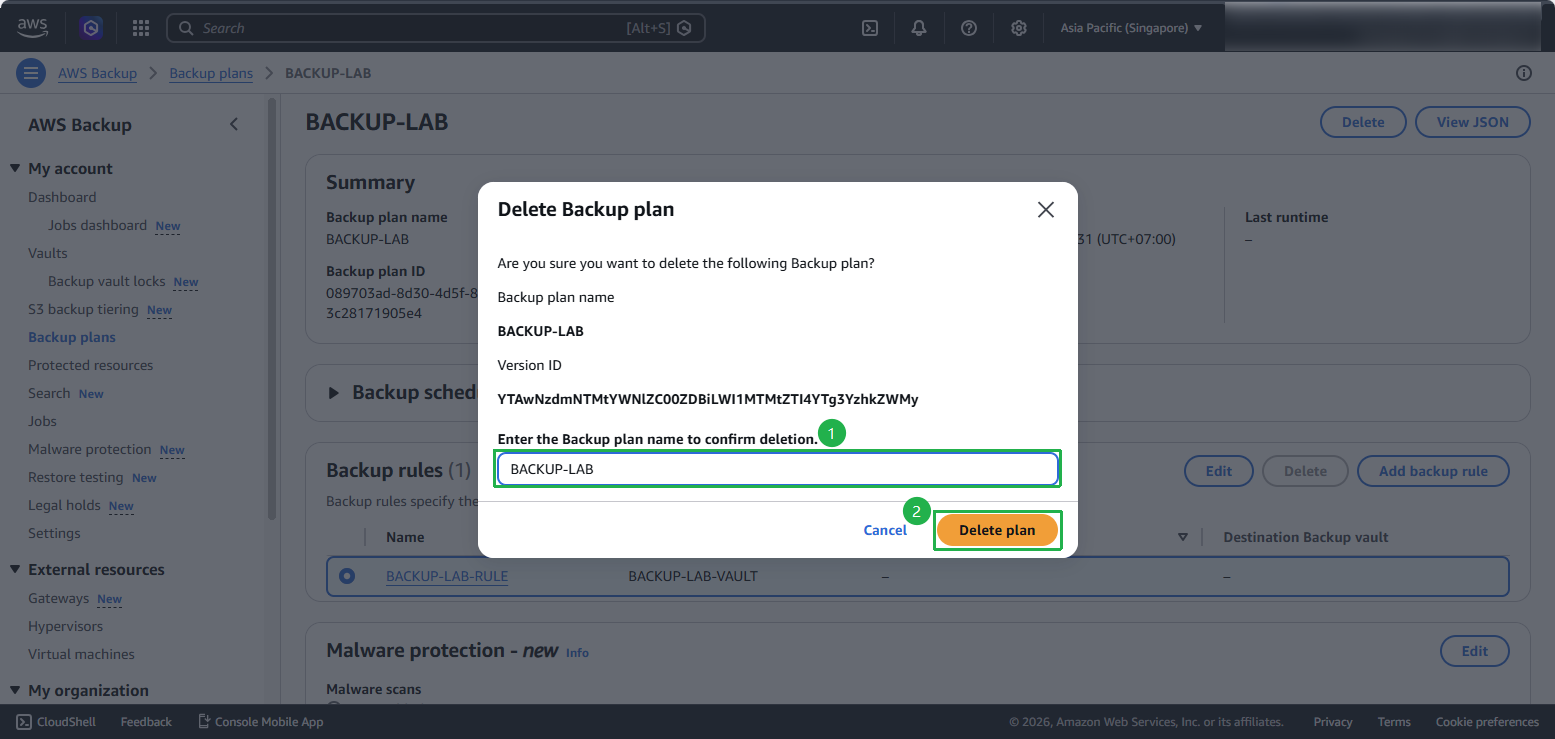This screenshot has width=1555, height=739.
Task: Edit the Malware protection section
Action: click(x=1475, y=651)
